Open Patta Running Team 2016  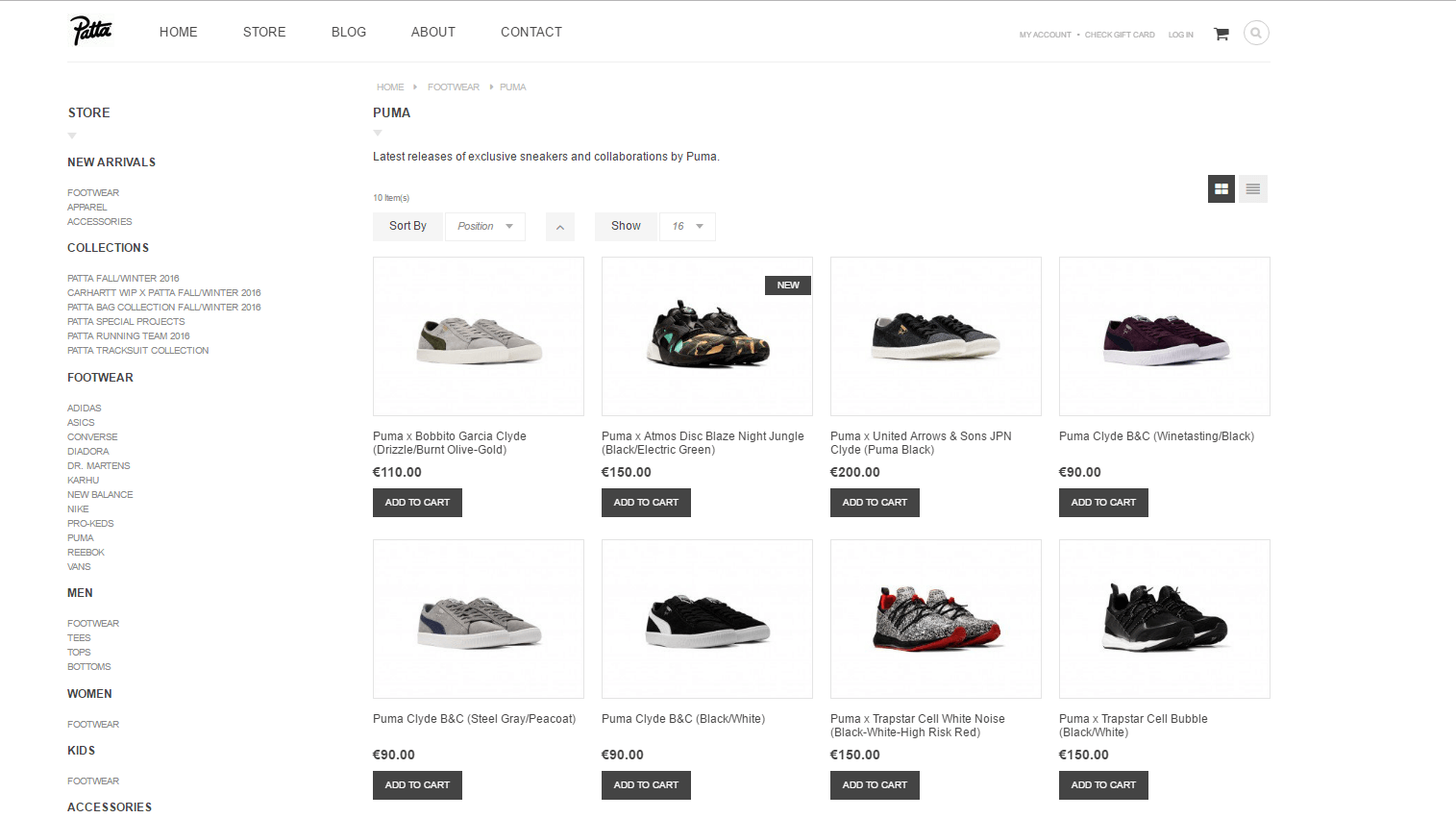coord(129,336)
